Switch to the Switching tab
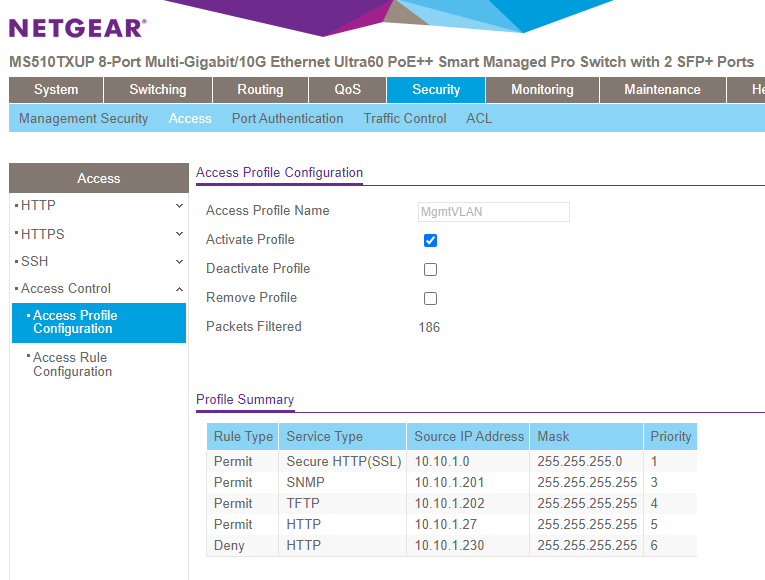 click(158, 90)
